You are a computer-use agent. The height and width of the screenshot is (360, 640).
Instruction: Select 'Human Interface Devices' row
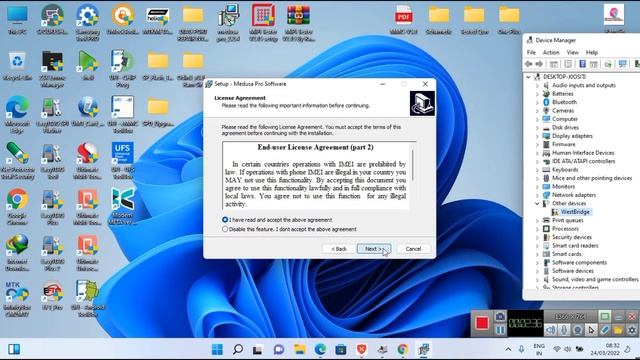(x=583, y=153)
